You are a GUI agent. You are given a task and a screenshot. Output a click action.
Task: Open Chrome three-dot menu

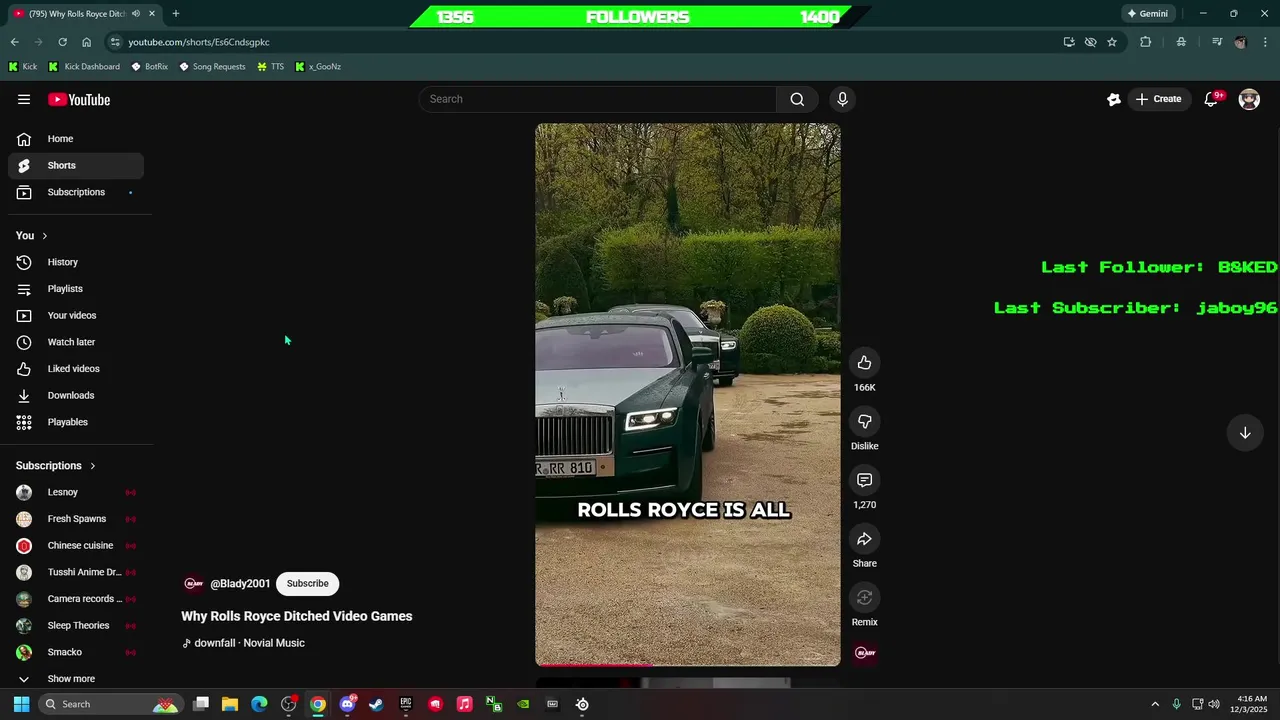tap(1266, 42)
